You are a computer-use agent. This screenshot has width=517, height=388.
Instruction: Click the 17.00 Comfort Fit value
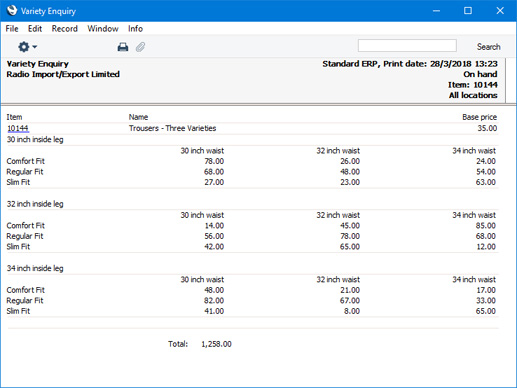click(486, 290)
